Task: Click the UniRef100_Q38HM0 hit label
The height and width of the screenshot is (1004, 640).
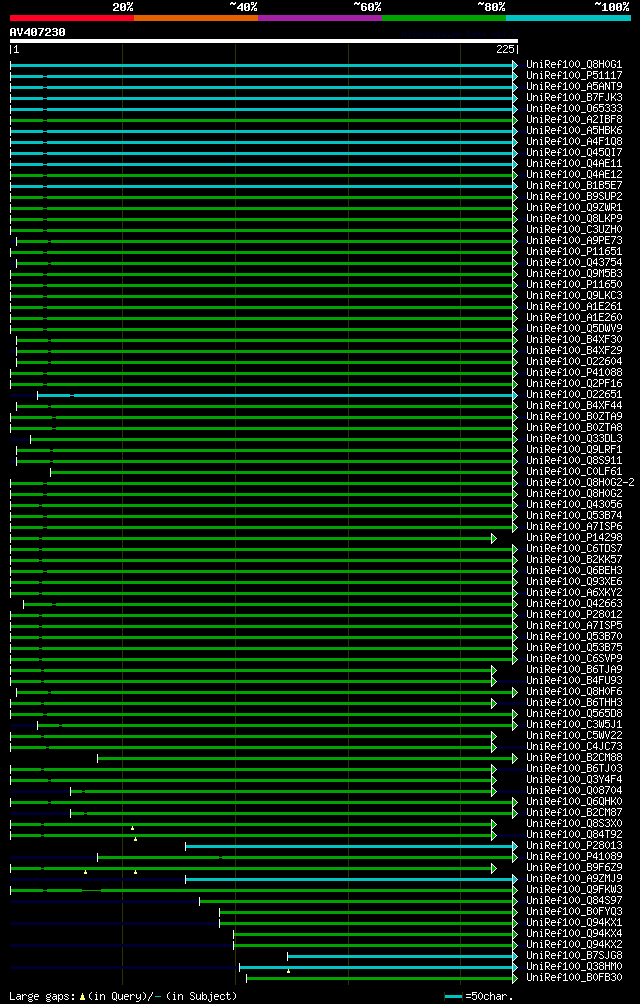Action: [x=573, y=968]
